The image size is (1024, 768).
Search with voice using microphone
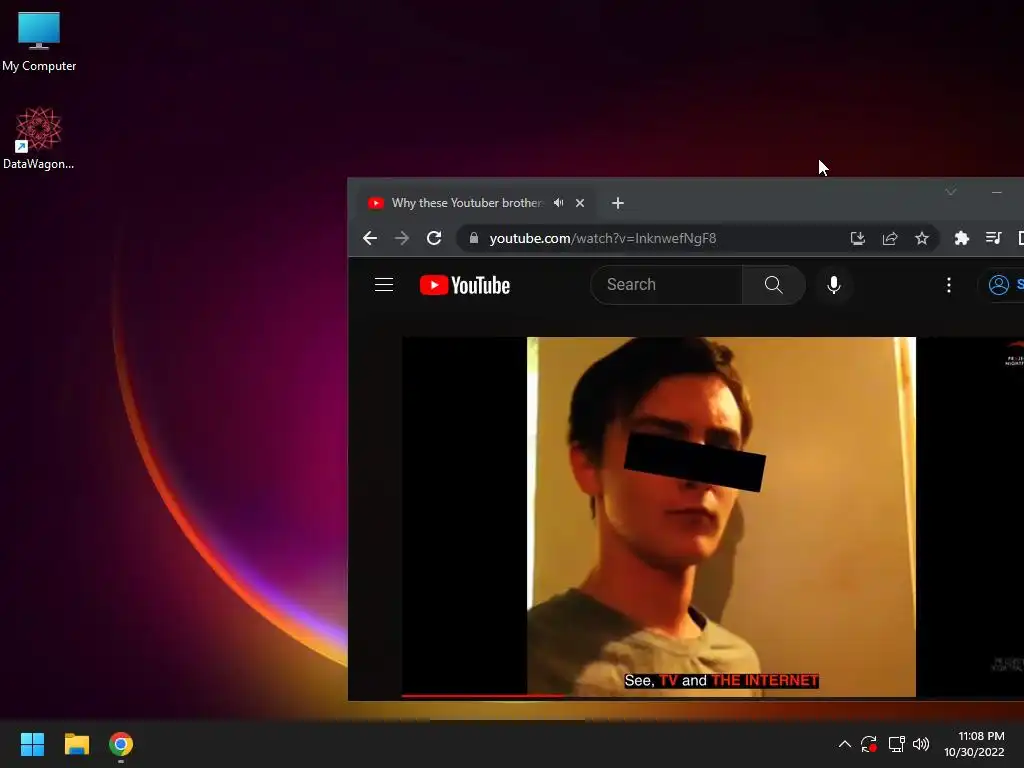tap(834, 285)
